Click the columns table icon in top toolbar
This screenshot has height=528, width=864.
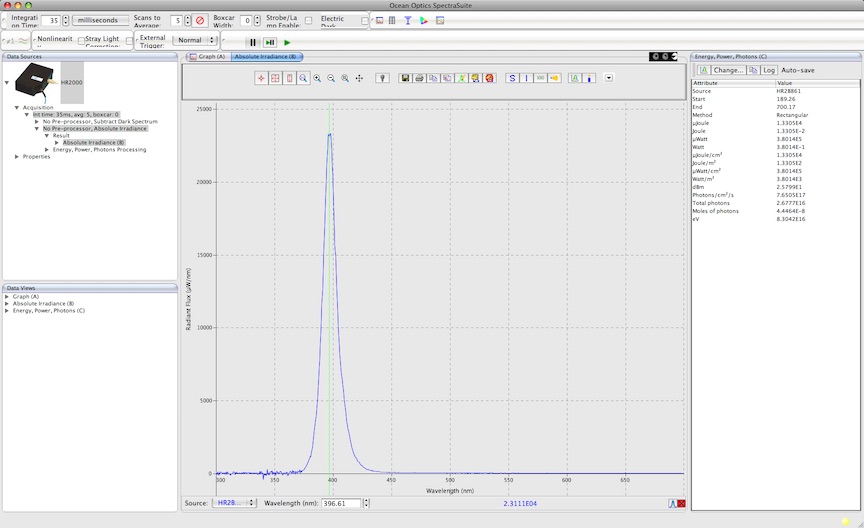click(x=392, y=20)
